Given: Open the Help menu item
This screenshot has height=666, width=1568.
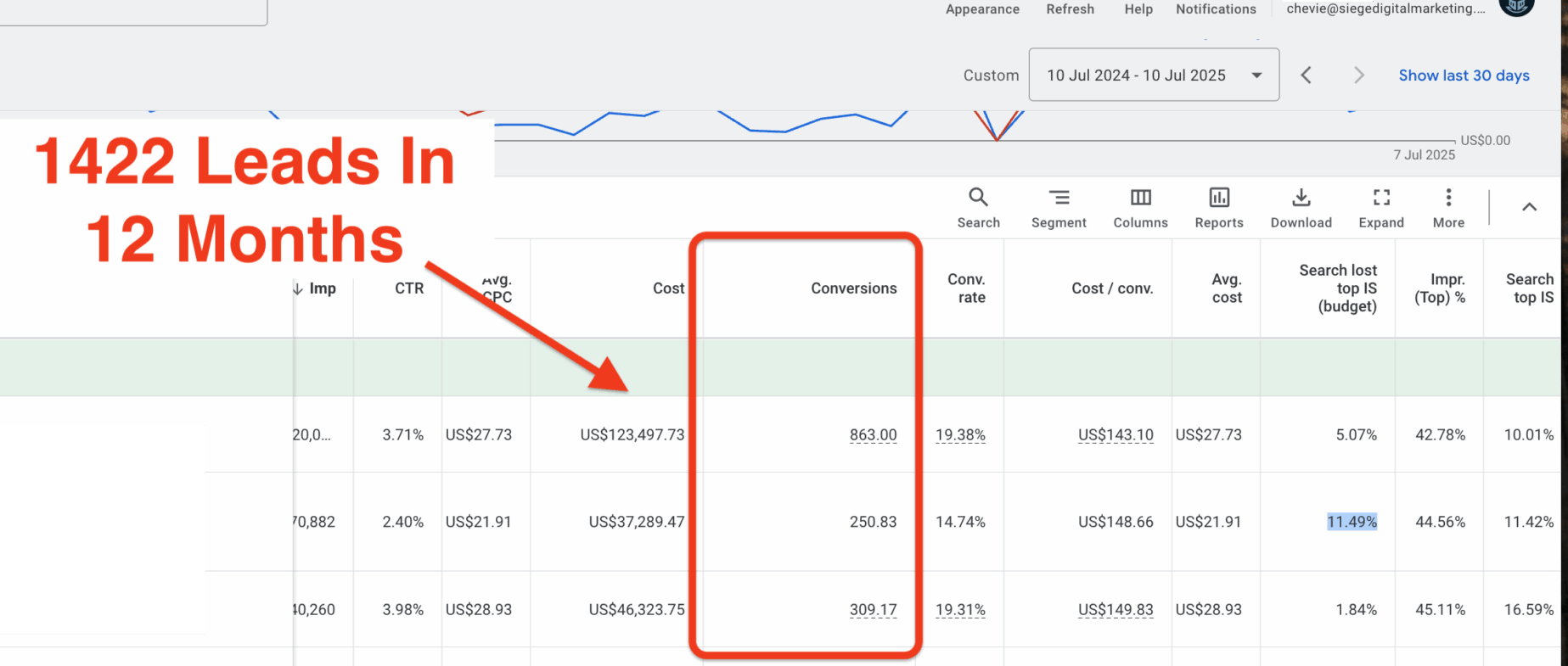Looking at the screenshot, I should click(x=1138, y=9).
